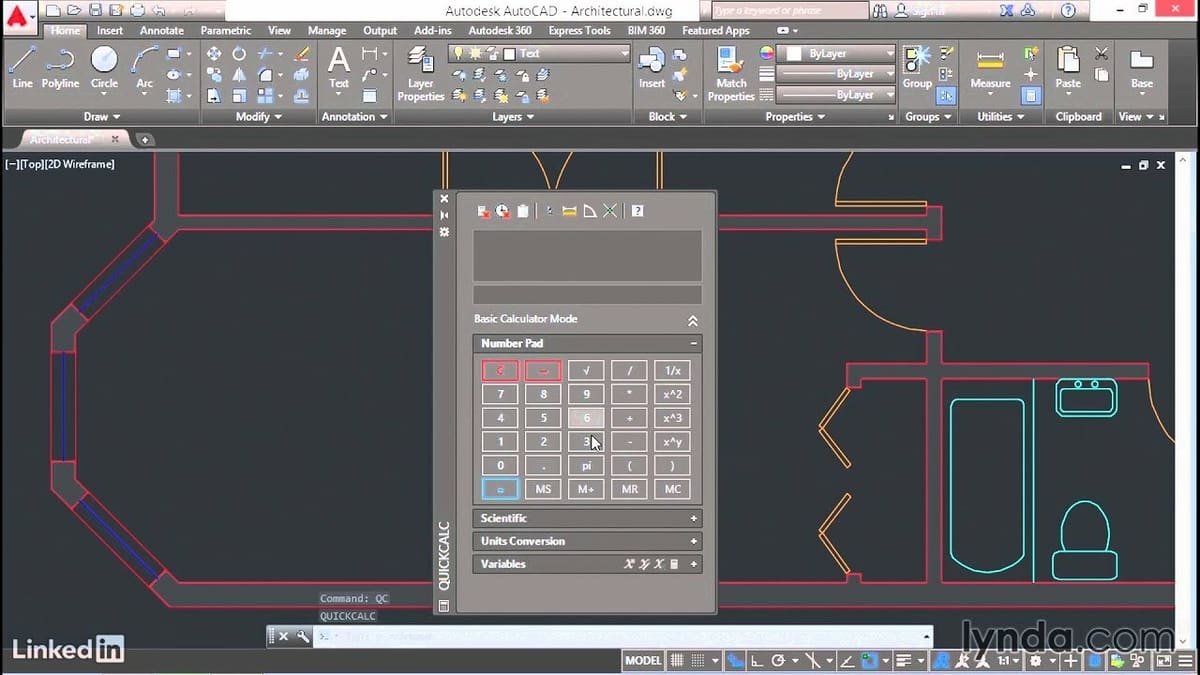Image resolution: width=1200 pixels, height=675 pixels.
Task: Toggle lineweight display in status bar
Action: point(905,661)
